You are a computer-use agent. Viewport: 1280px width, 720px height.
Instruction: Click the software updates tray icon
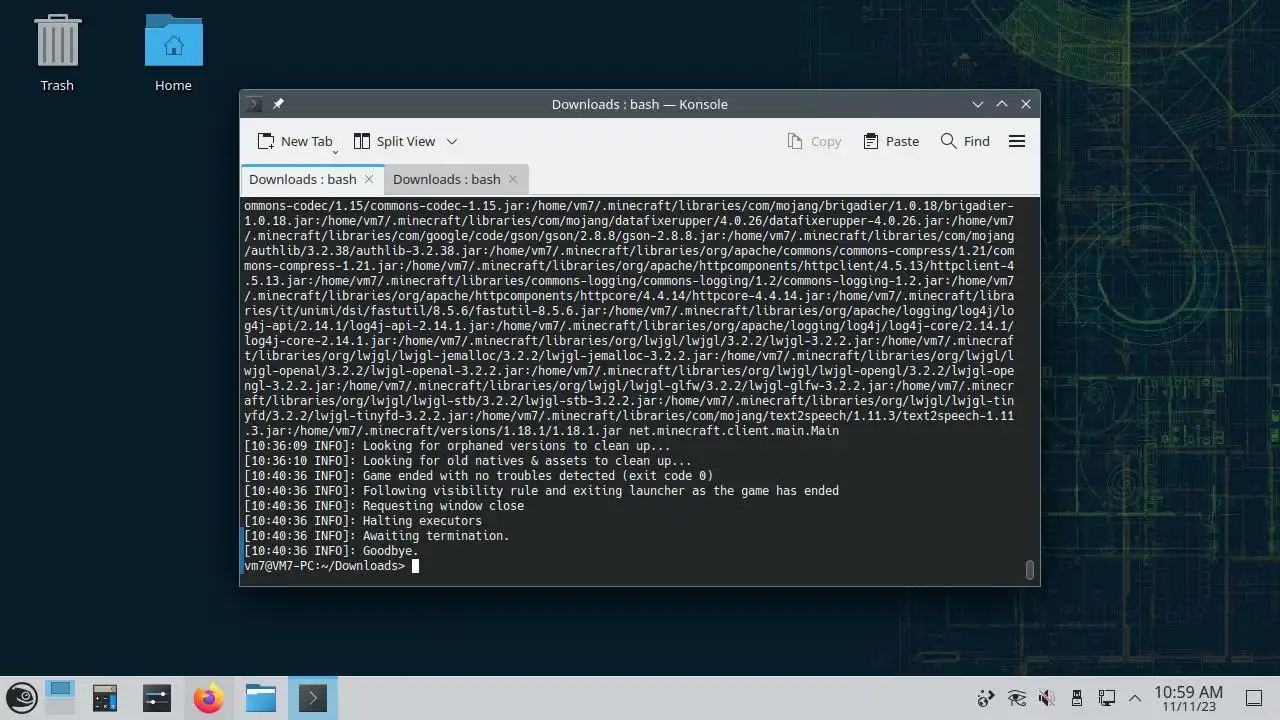point(986,698)
